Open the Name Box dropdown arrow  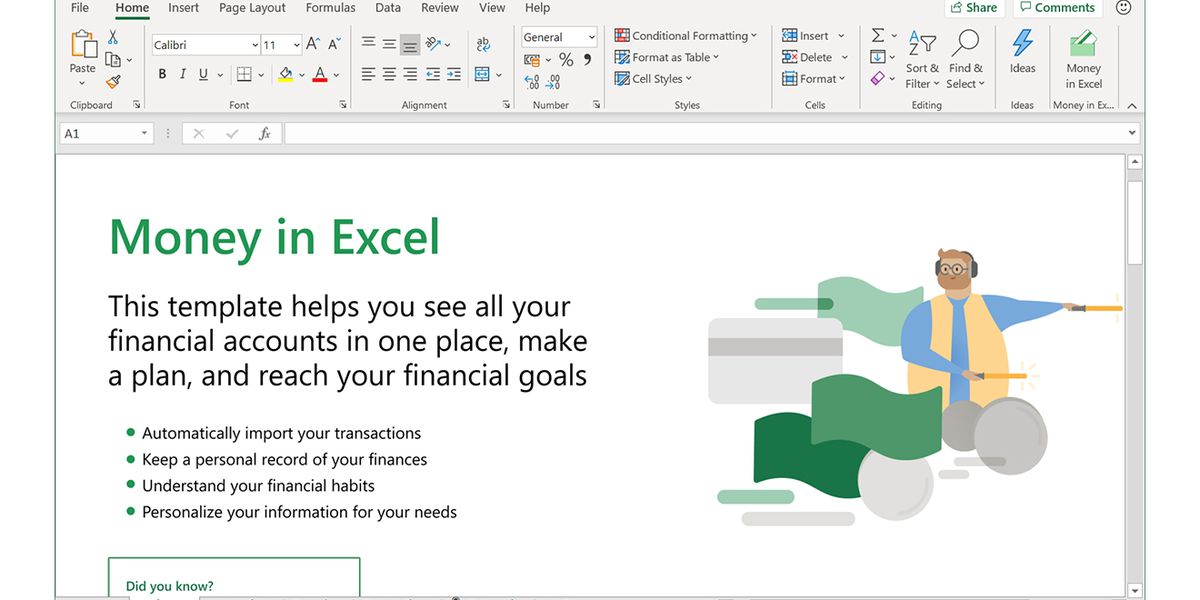tap(144, 133)
